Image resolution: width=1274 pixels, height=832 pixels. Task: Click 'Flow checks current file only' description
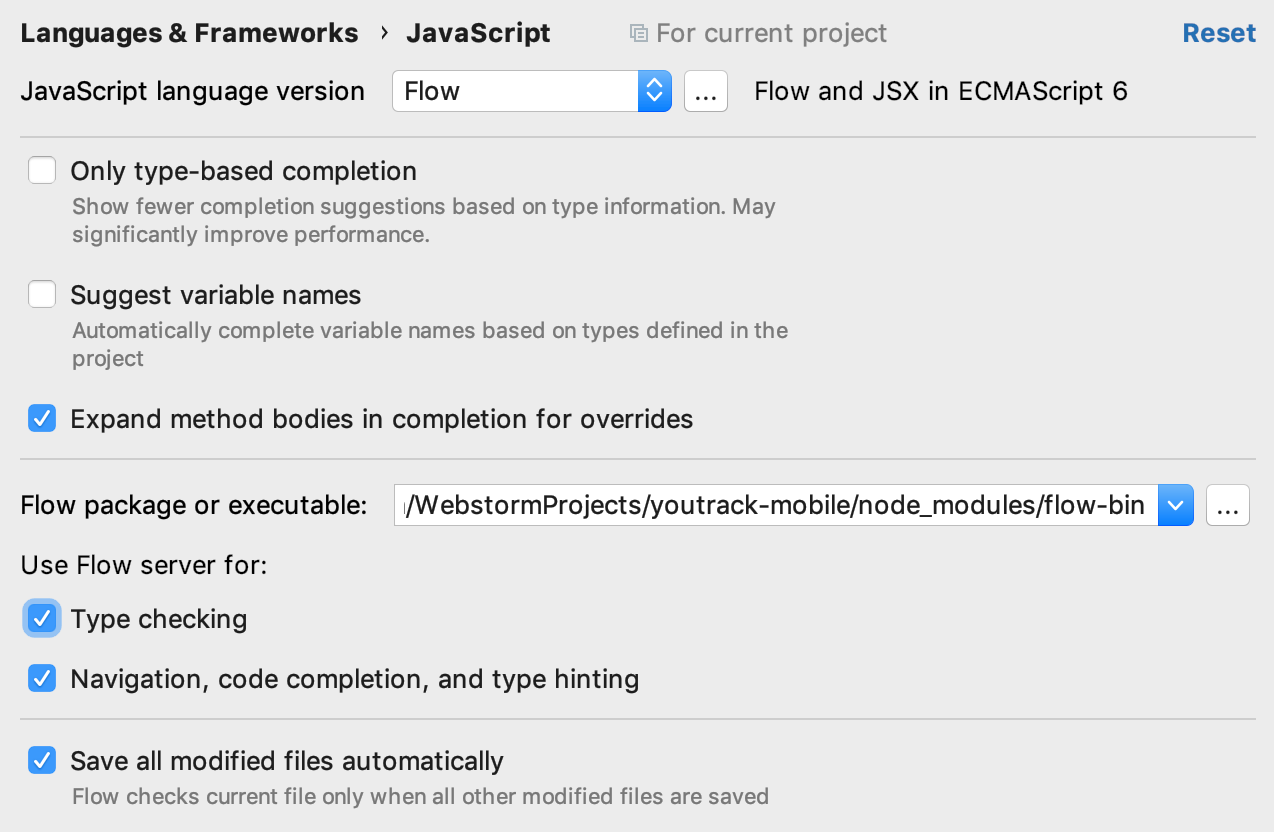tap(420, 797)
